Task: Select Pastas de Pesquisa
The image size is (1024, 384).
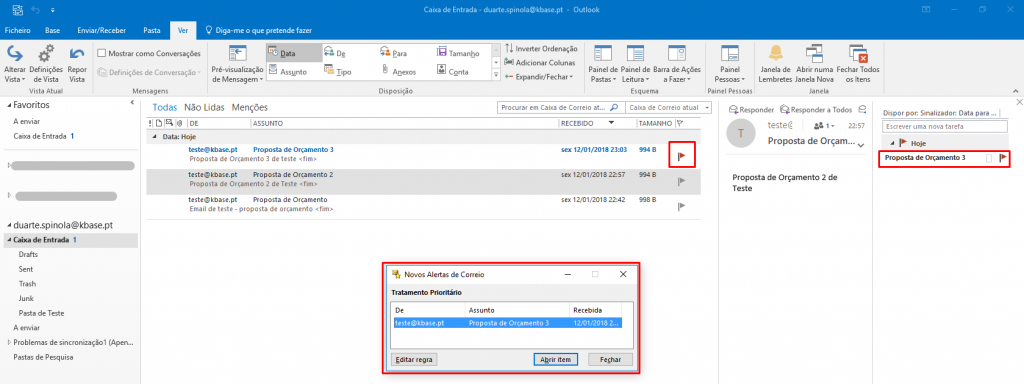Action: [43, 357]
